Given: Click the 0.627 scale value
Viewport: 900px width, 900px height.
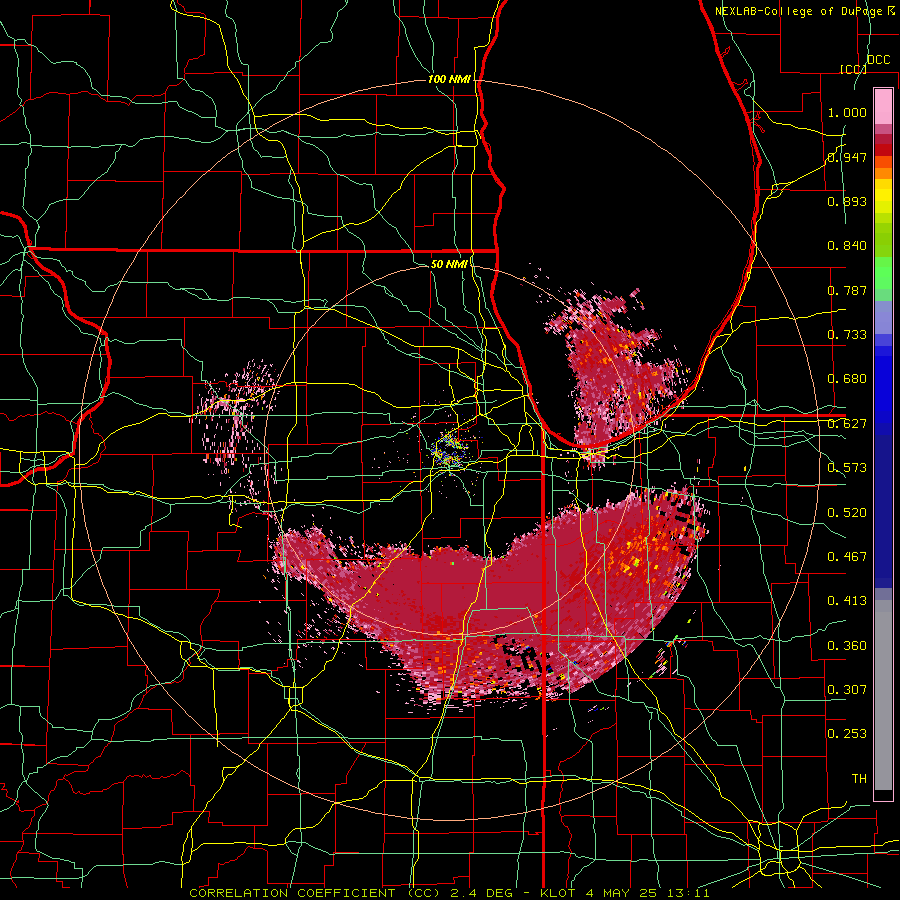Looking at the screenshot, I should [x=847, y=424].
